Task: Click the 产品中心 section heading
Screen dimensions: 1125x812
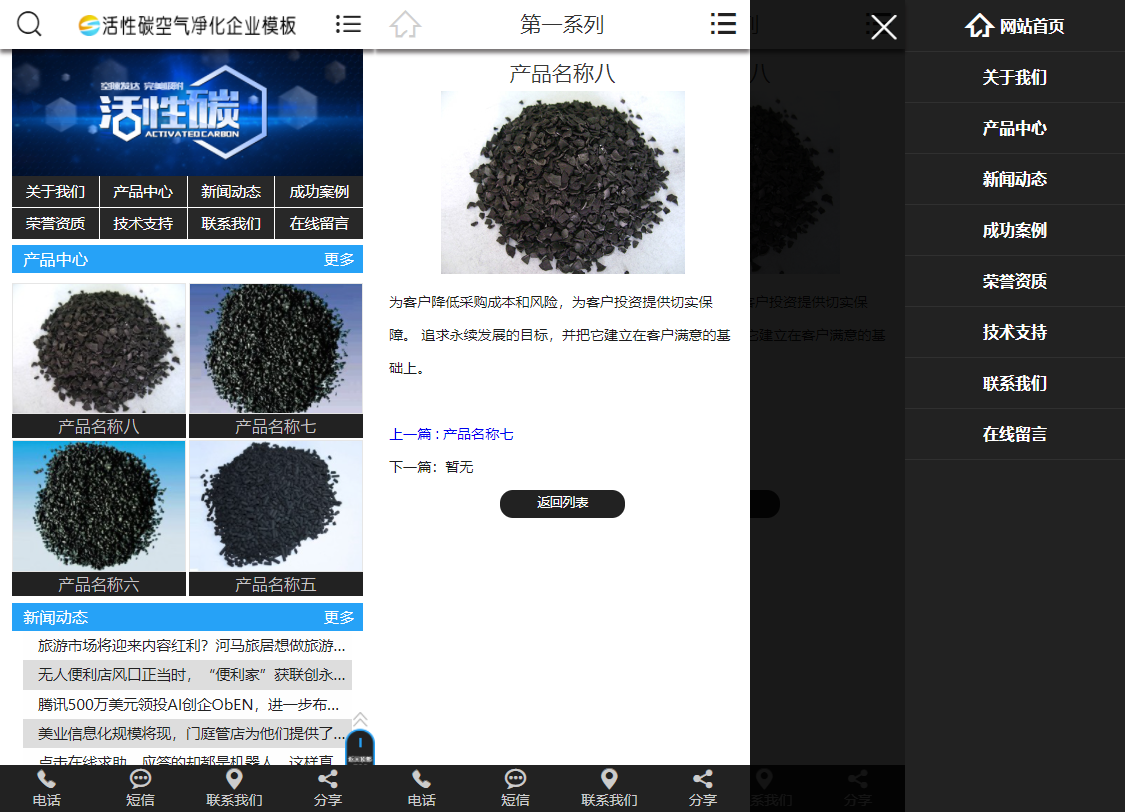Action: coord(55,260)
